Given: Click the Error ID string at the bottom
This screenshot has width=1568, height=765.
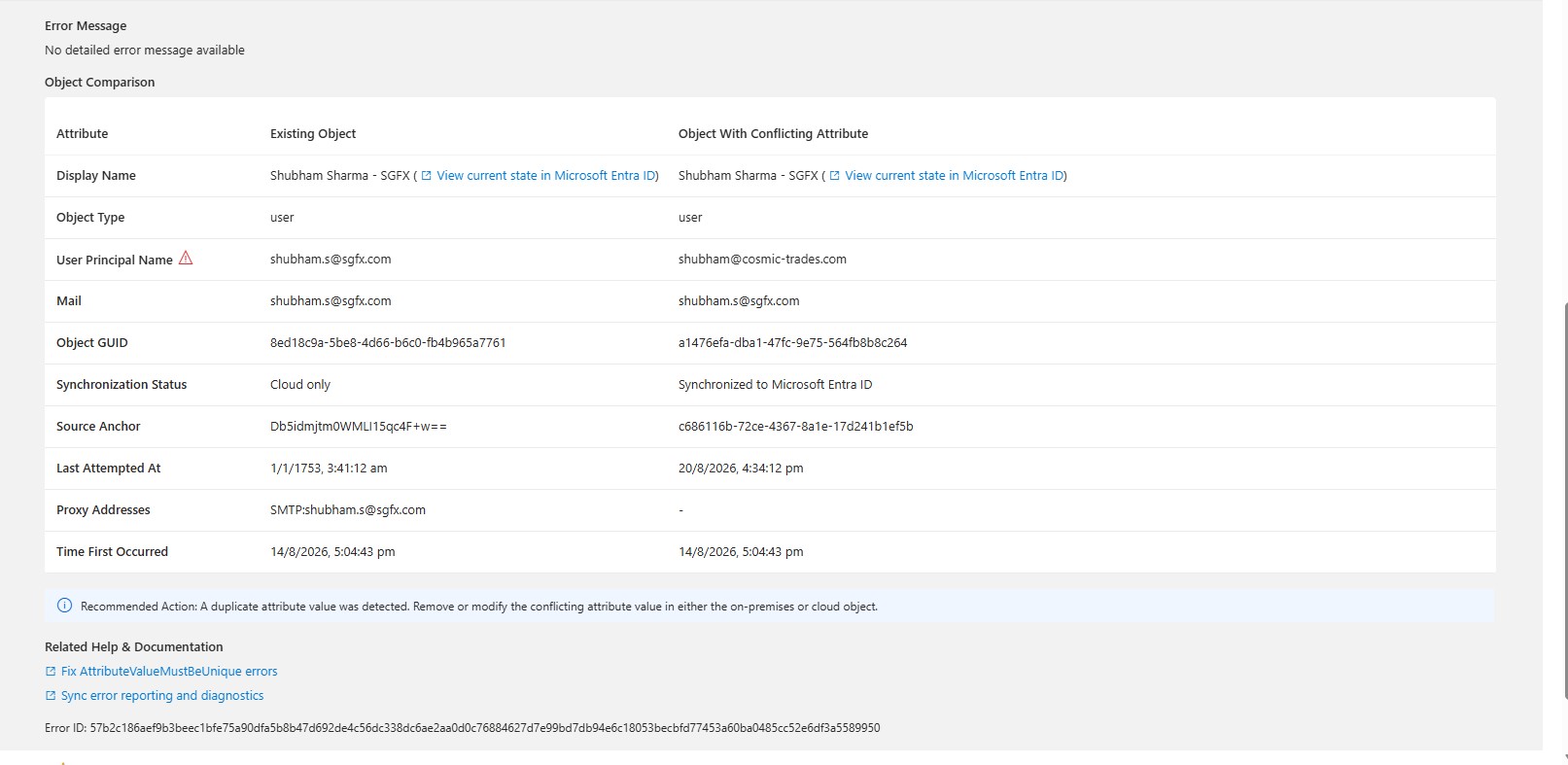Looking at the screenshot, I should pos(463,728).
